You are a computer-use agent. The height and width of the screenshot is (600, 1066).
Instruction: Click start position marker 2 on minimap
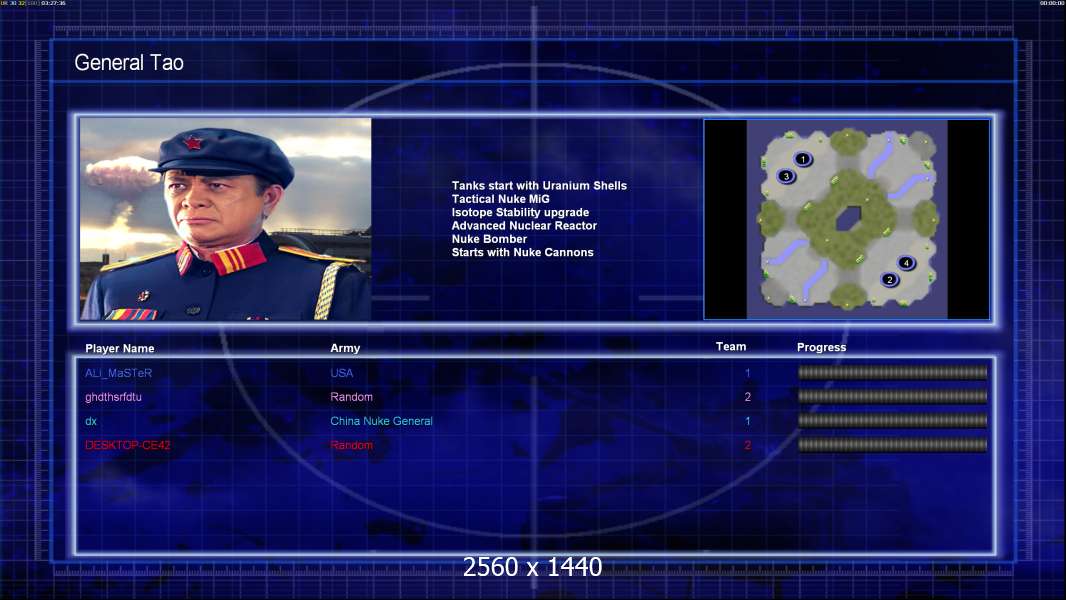[889, 279]
